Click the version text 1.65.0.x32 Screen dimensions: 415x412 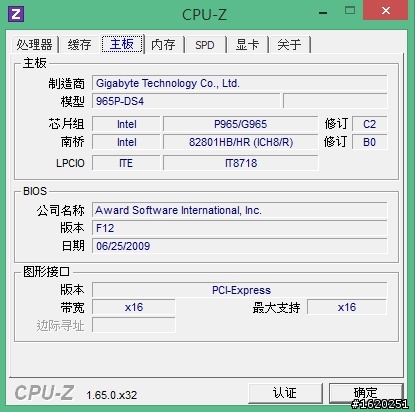pos(112,395)
